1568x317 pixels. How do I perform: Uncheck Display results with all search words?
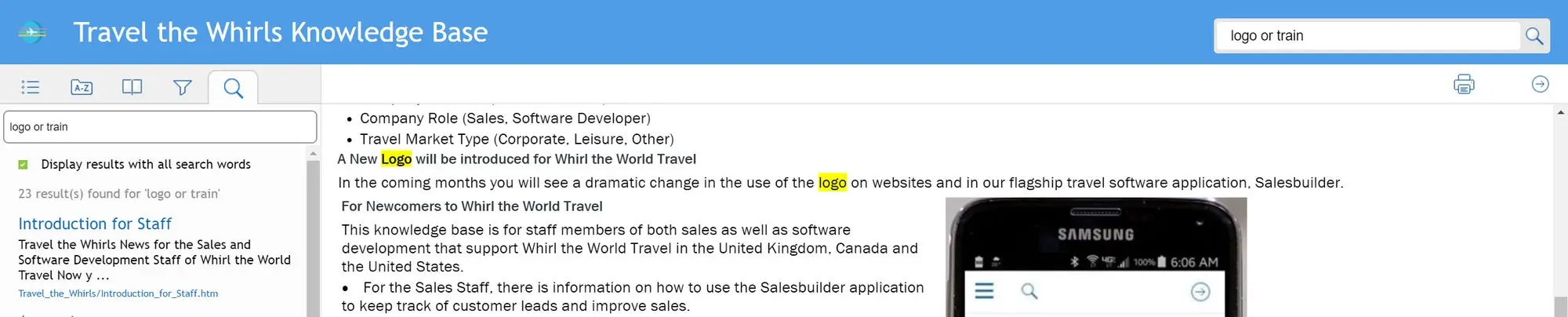click(x=24, y=165)
